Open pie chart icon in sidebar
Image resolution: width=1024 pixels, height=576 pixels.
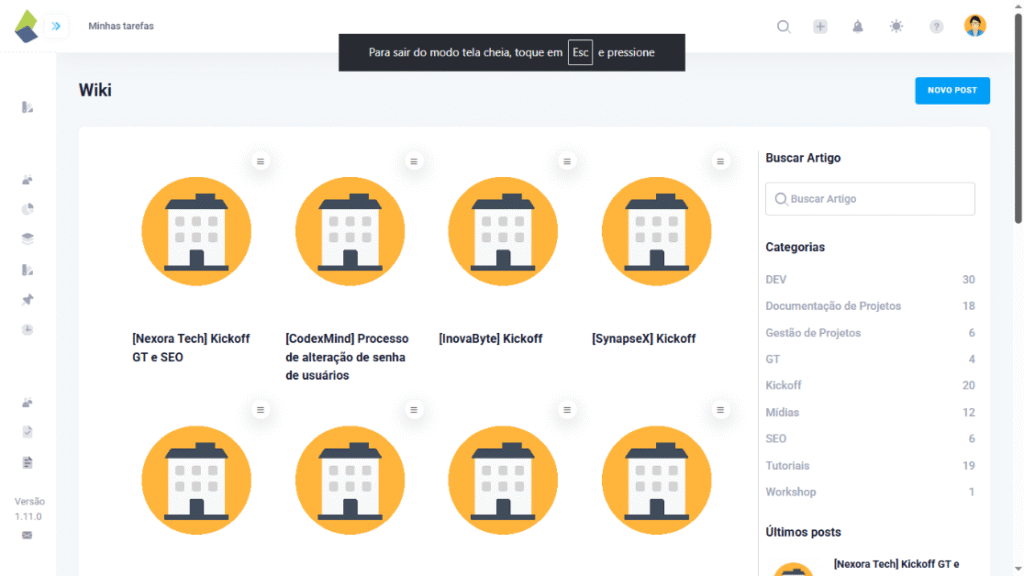(x=27, y=209)
